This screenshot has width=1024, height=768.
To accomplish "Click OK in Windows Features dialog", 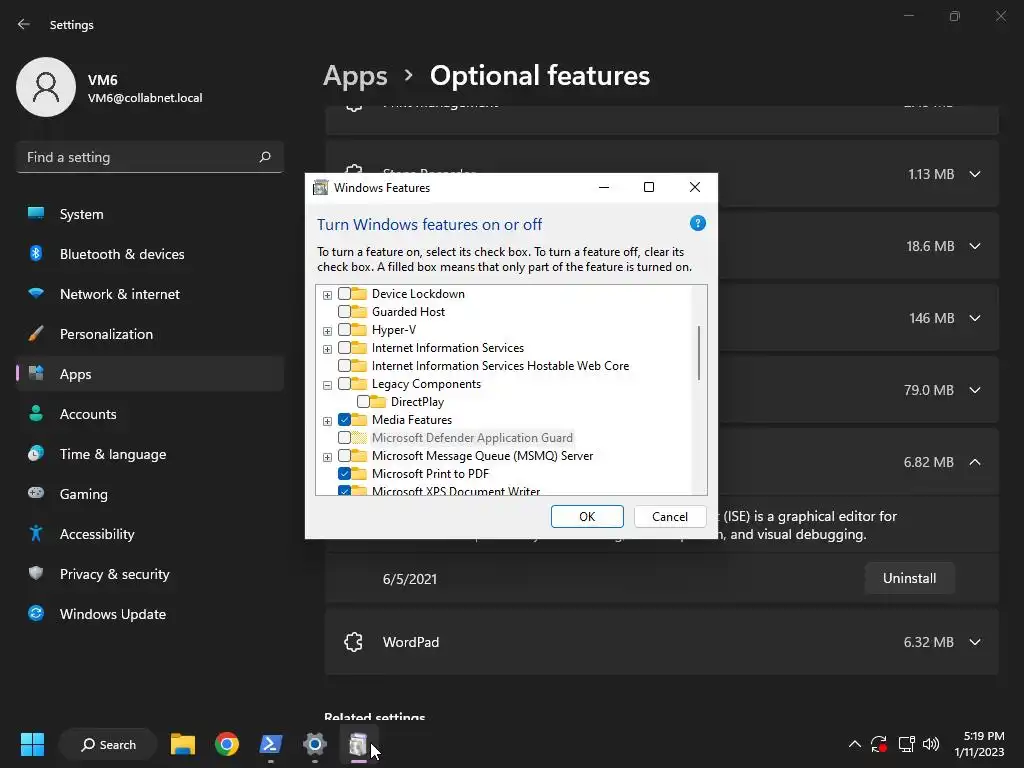I will 587,517.
